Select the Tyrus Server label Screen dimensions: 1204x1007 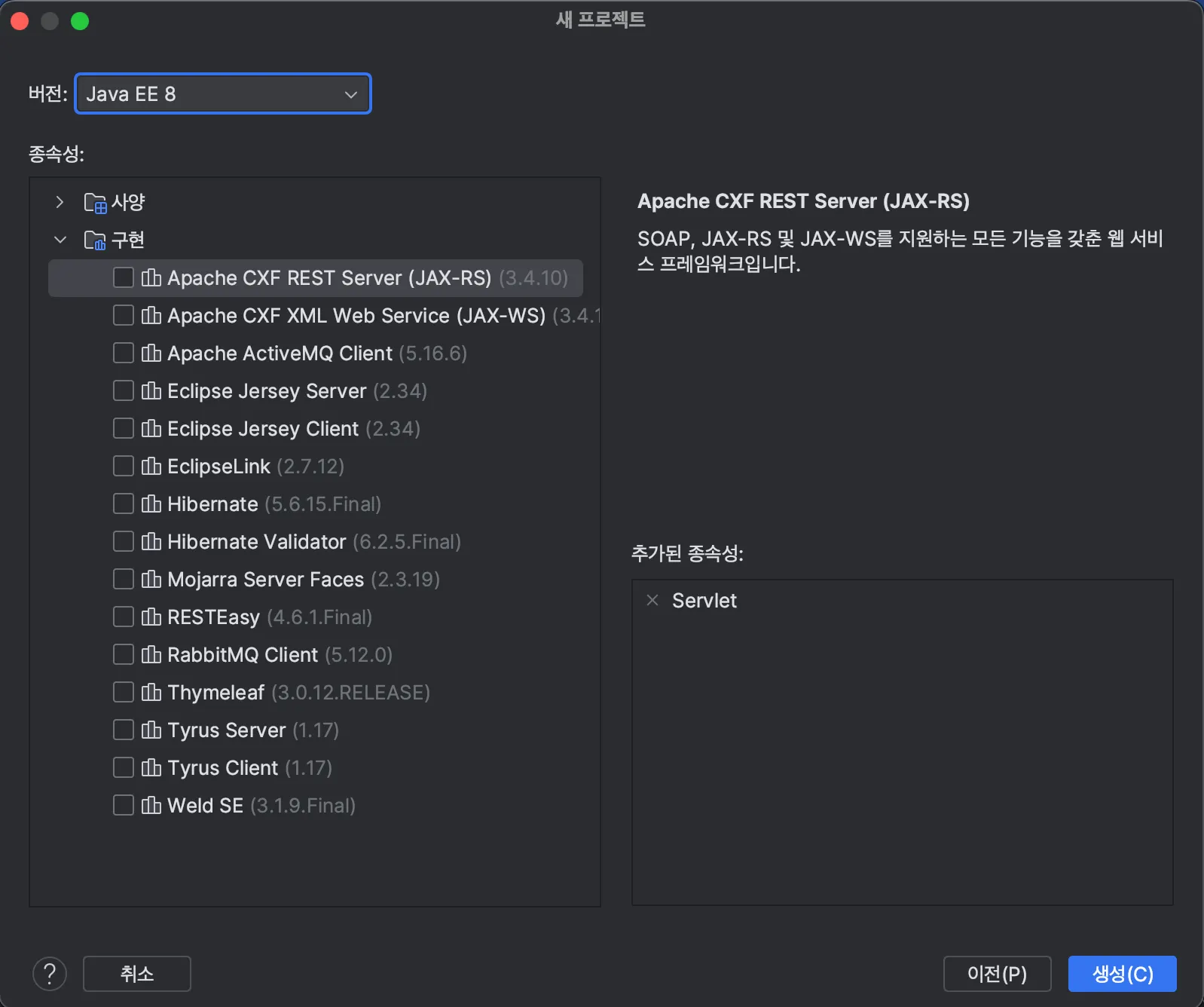click(x=227, y=730)
